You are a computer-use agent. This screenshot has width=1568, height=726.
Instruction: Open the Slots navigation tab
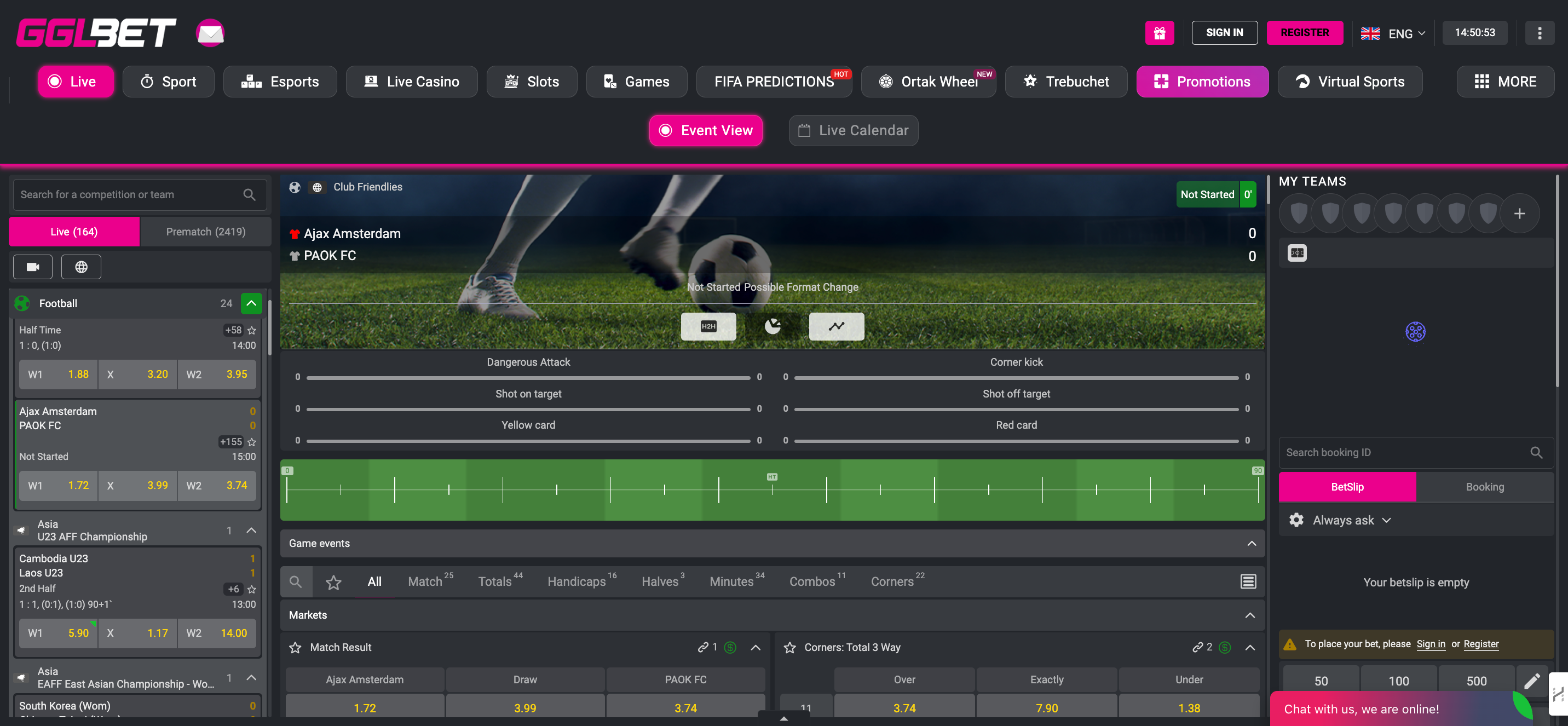pyautogui.click(x=532, y=82)
